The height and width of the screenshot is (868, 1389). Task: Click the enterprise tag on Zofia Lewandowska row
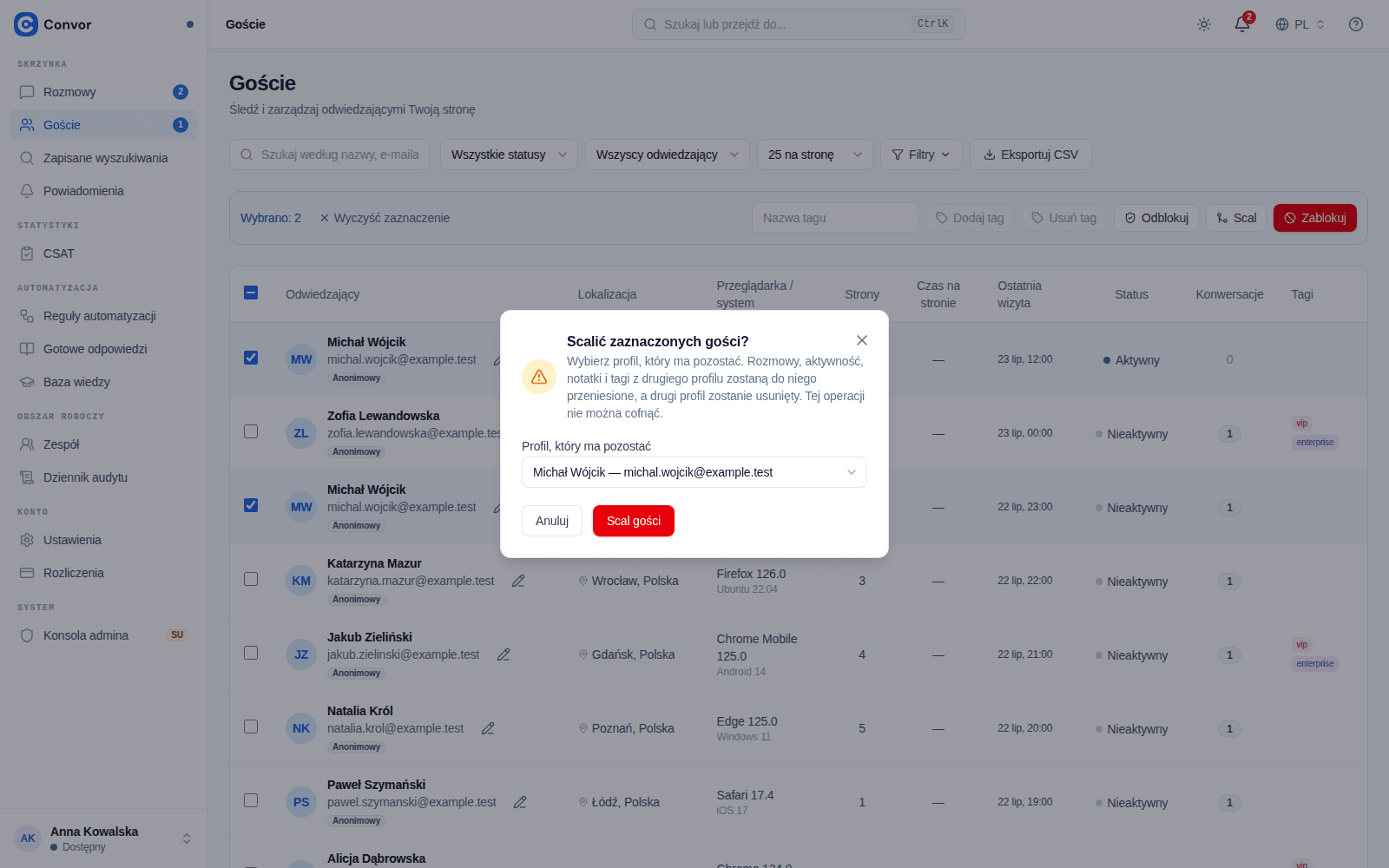tap(1315, 443)
